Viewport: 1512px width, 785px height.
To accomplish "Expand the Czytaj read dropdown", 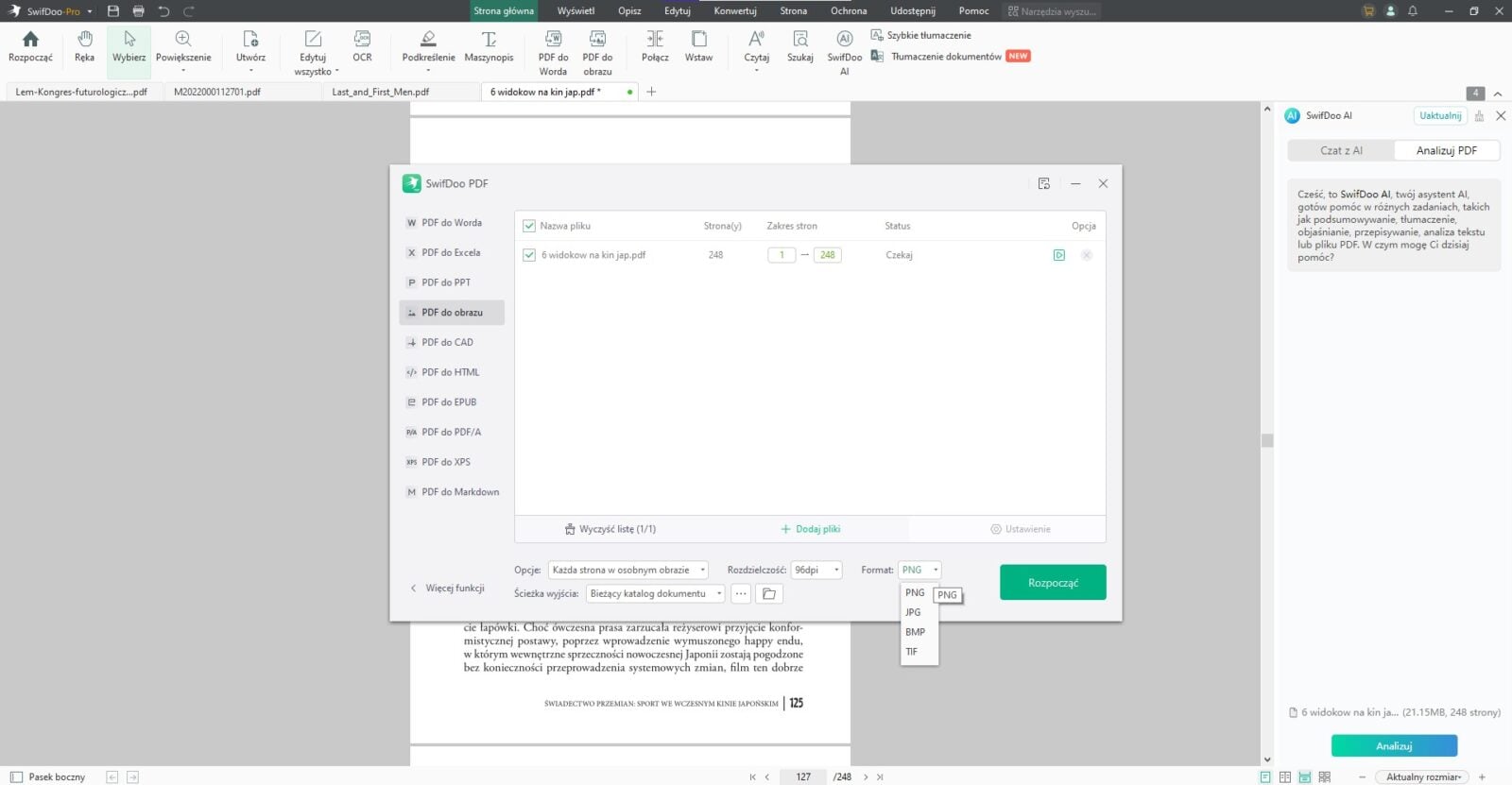I will click(756, 70).
